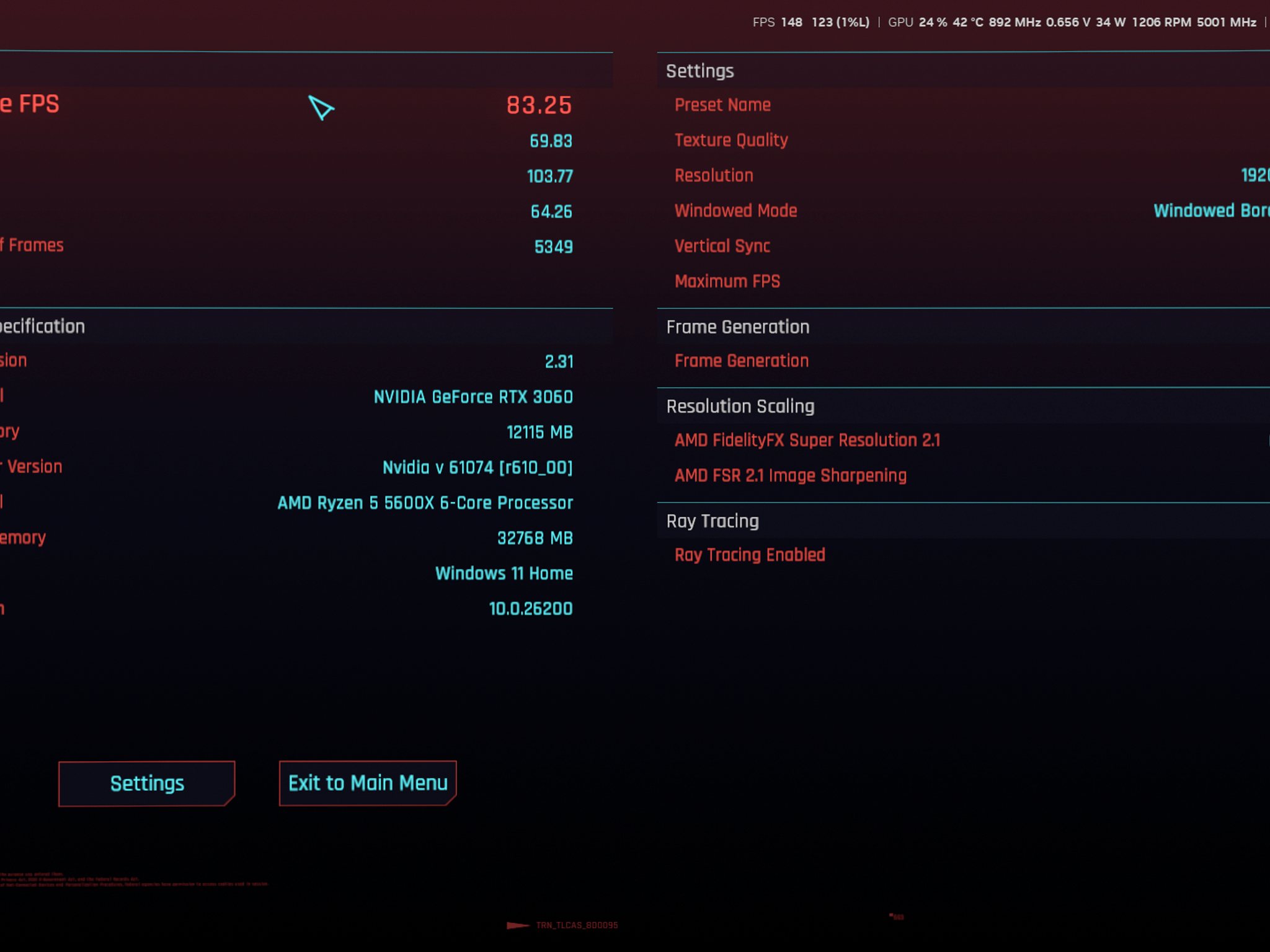The width and height of the screenshot is (1270, 952).
Task: Click the 12115 MB video memory value
Action: coord(540,433)
